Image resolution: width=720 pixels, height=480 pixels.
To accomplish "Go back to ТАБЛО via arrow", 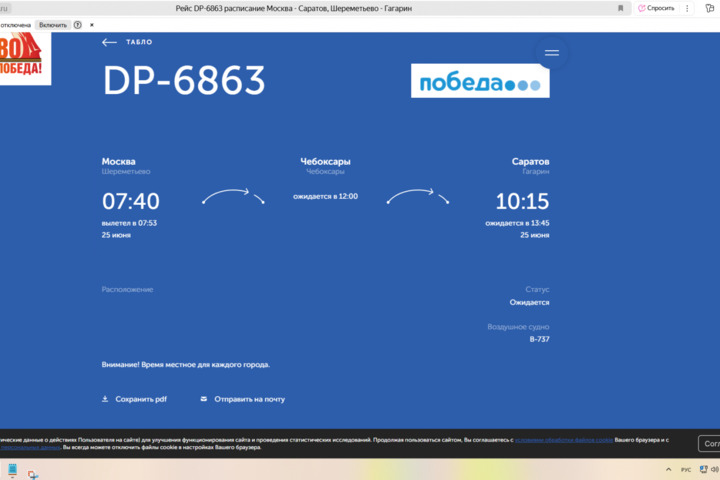I will [x=109, y=42].
